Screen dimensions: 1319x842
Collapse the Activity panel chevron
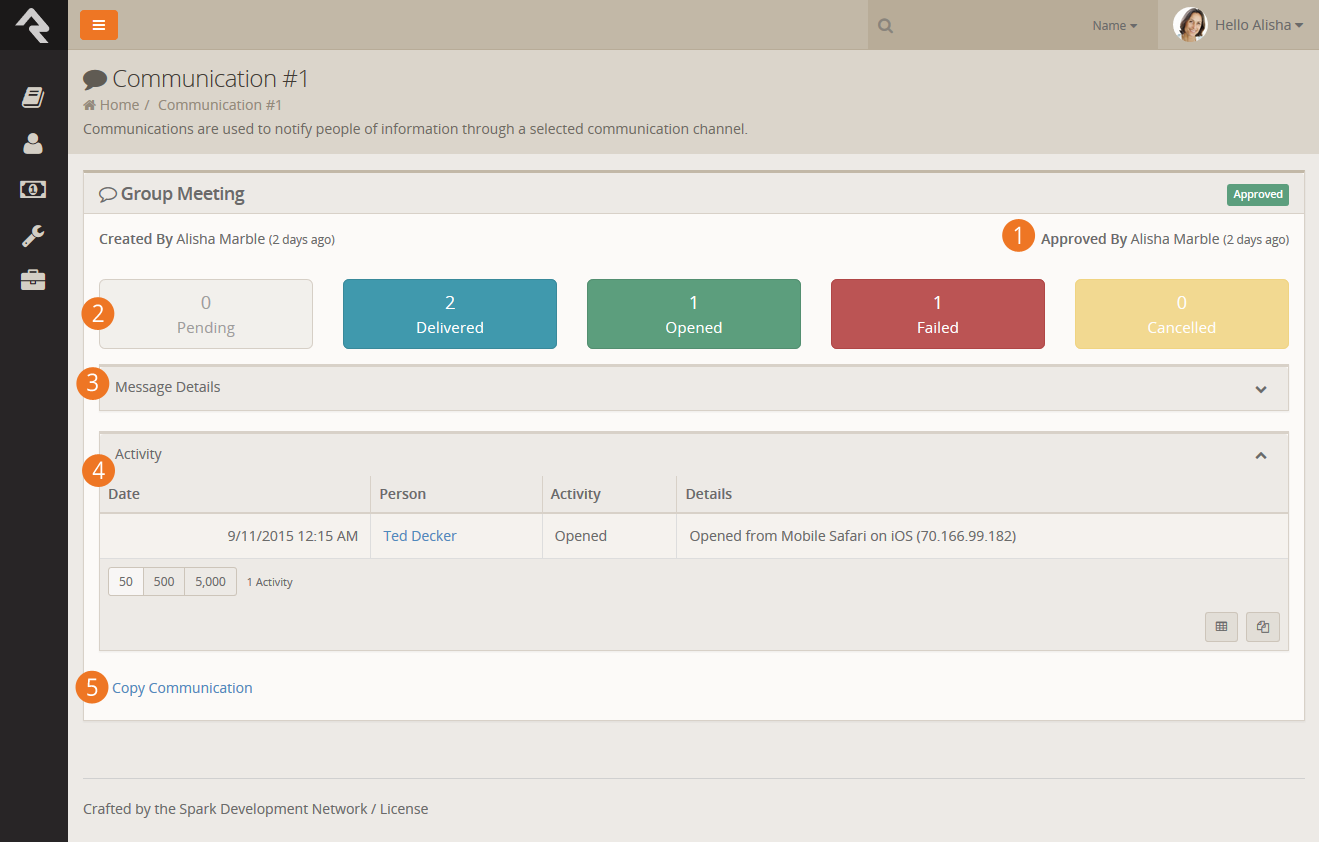(x=1261, y=455)
